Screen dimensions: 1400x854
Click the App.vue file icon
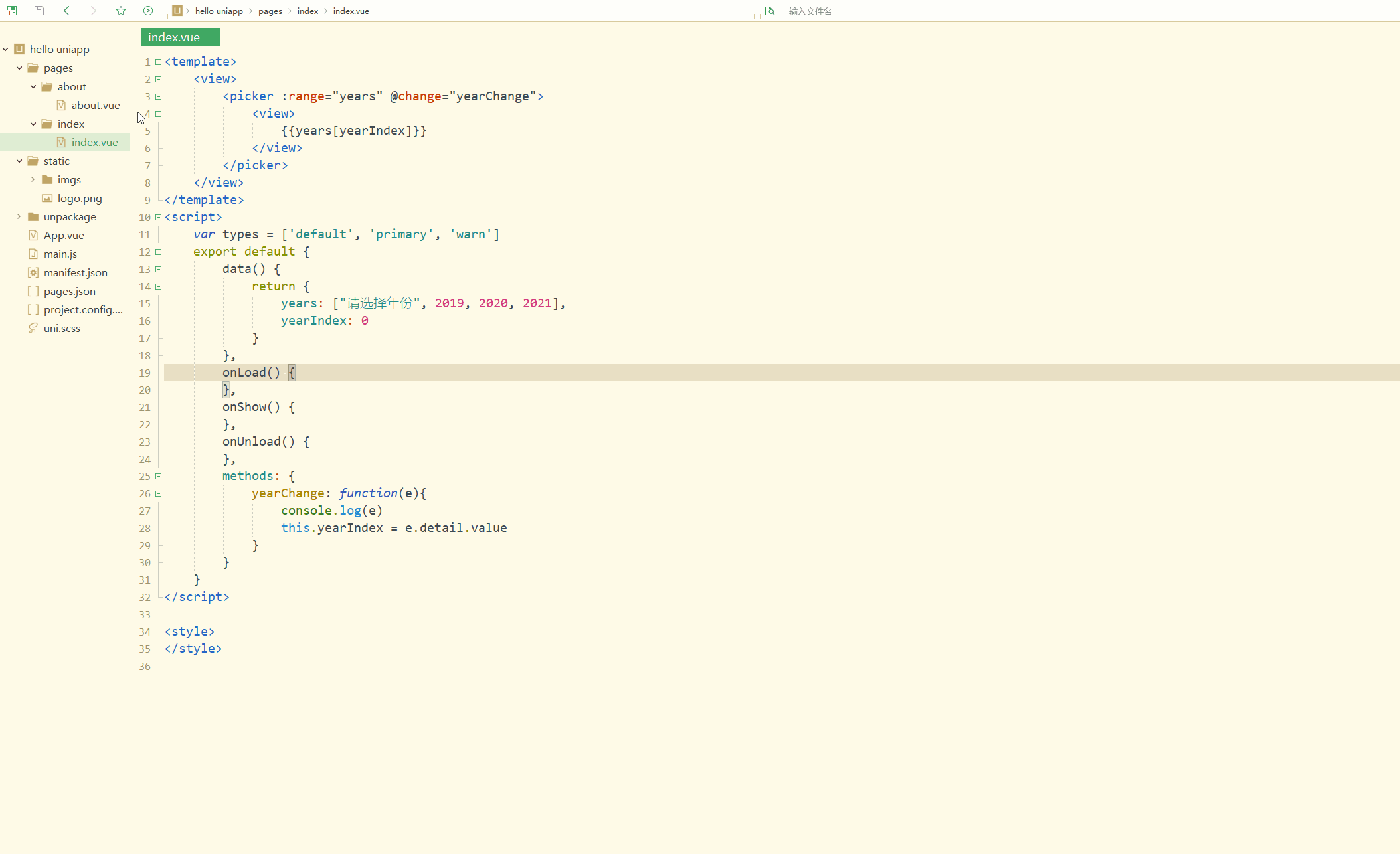point(33,235)
